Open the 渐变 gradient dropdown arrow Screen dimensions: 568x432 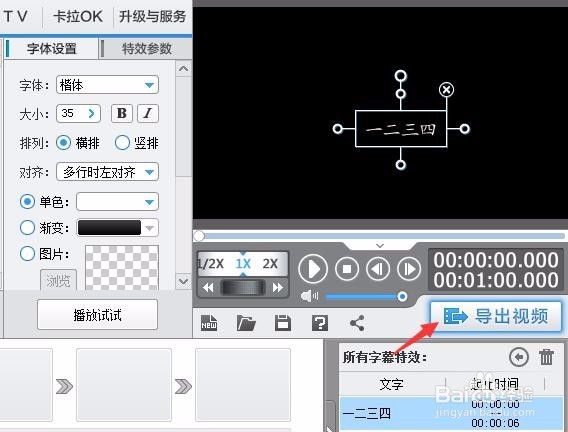(x=150, y=228)
